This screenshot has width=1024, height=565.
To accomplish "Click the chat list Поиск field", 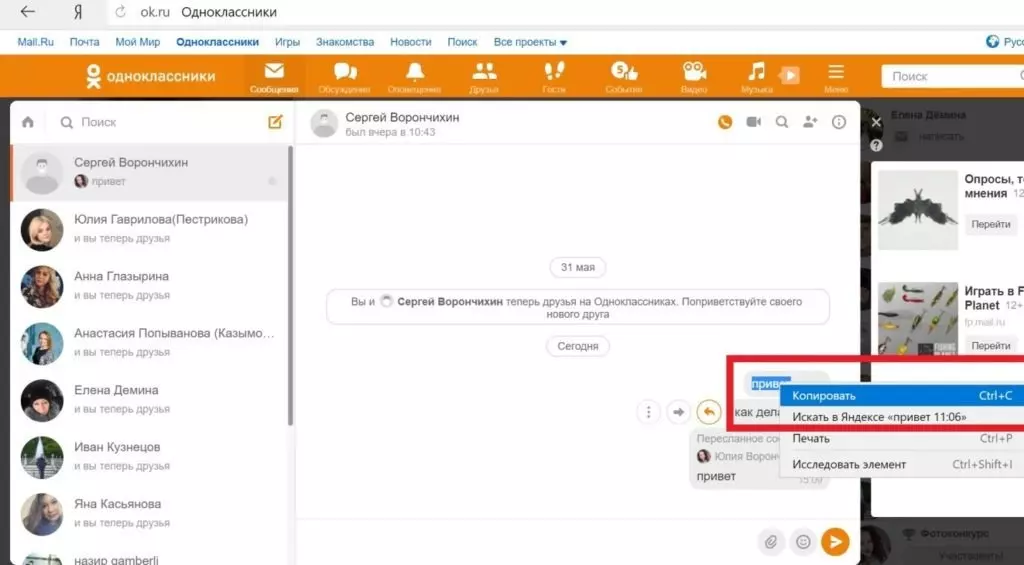I will (x=157, y=122).
